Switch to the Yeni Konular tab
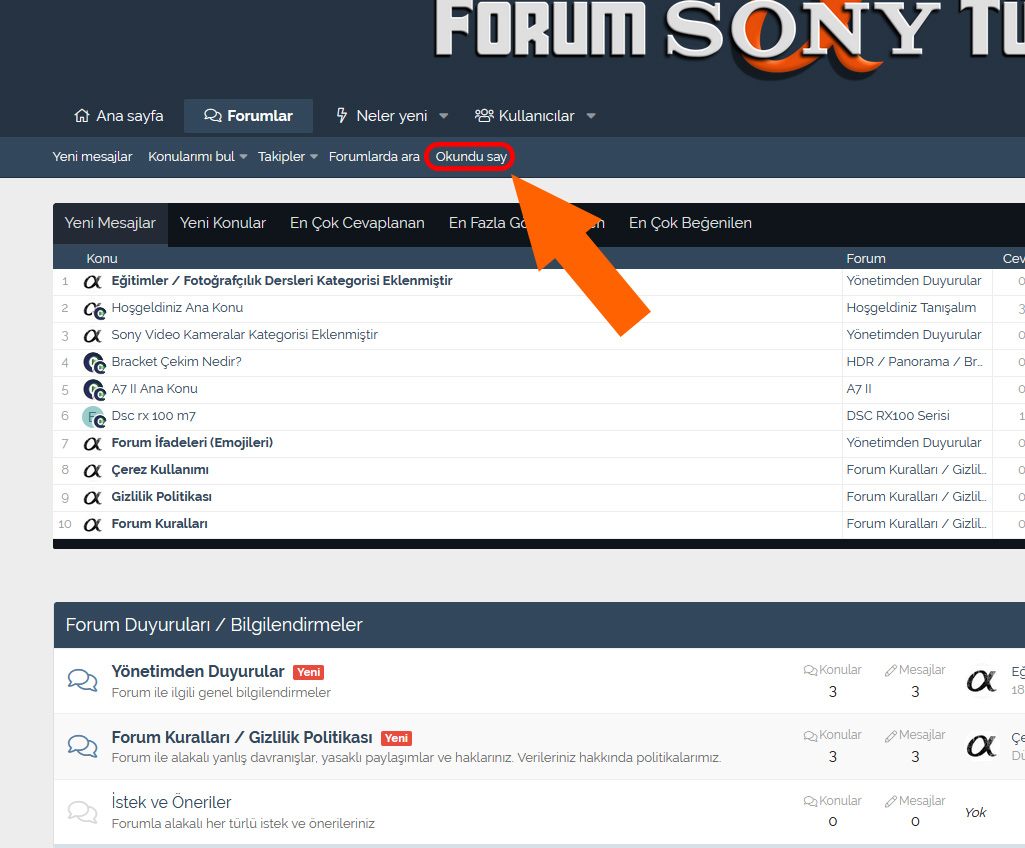 tap(223, 224)
